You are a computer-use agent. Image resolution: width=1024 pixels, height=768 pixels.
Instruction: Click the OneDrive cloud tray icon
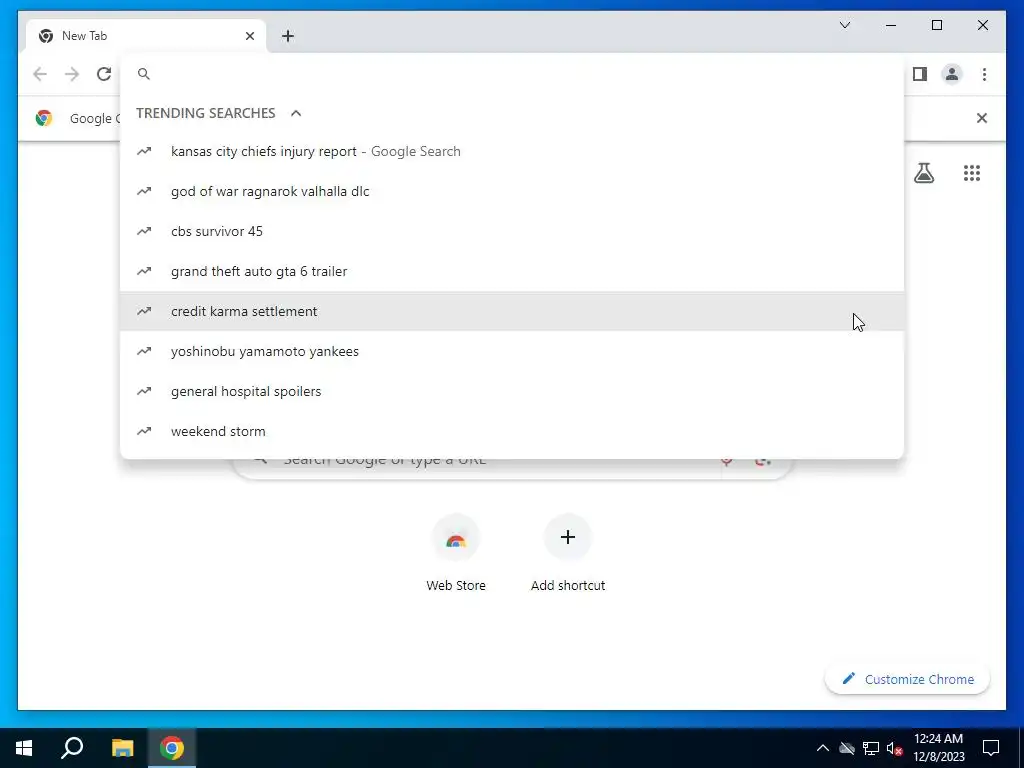pos(847,748)
